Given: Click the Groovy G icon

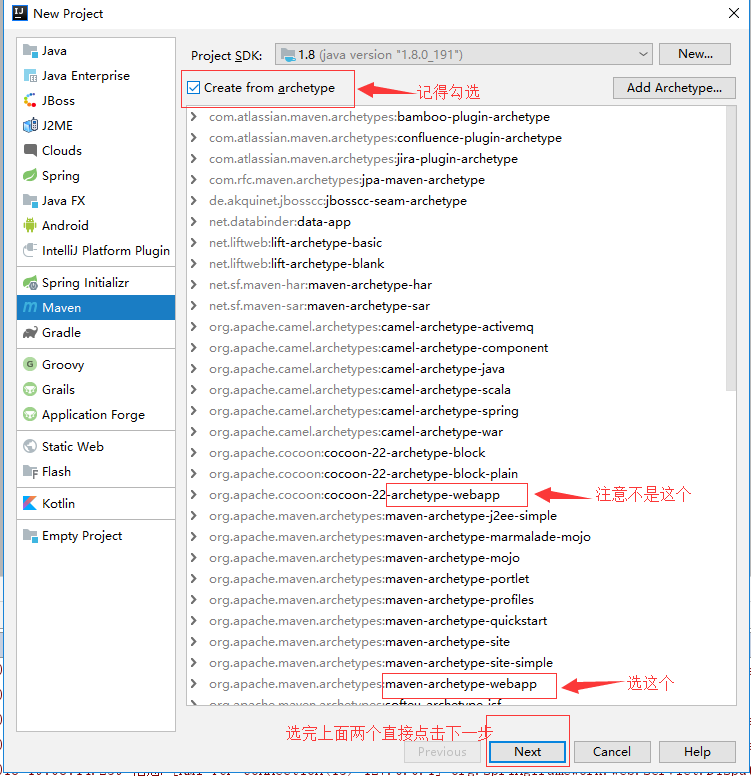Looking at the screenshot, I should [x=30, y=364].
